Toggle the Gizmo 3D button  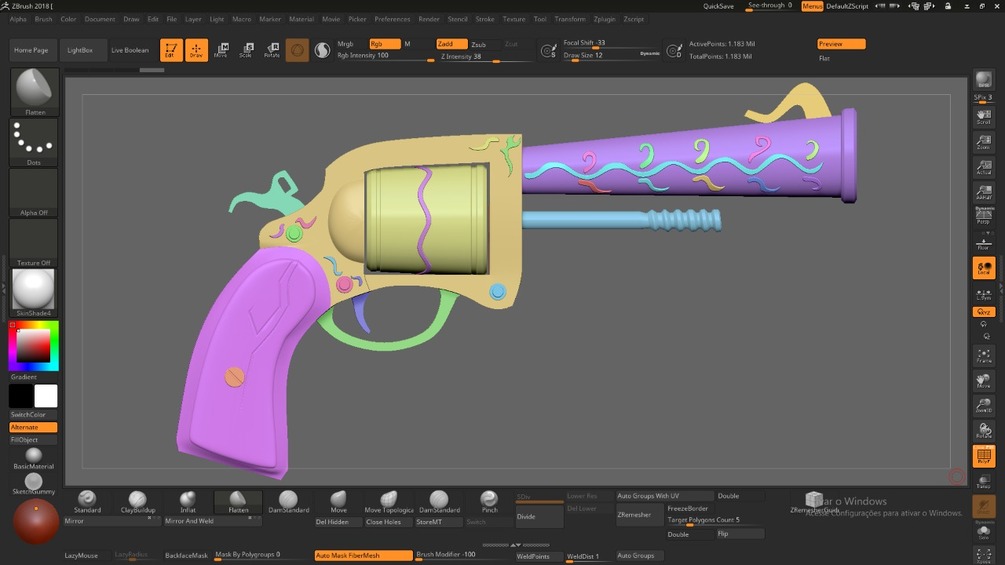click(x=297, y=50)
